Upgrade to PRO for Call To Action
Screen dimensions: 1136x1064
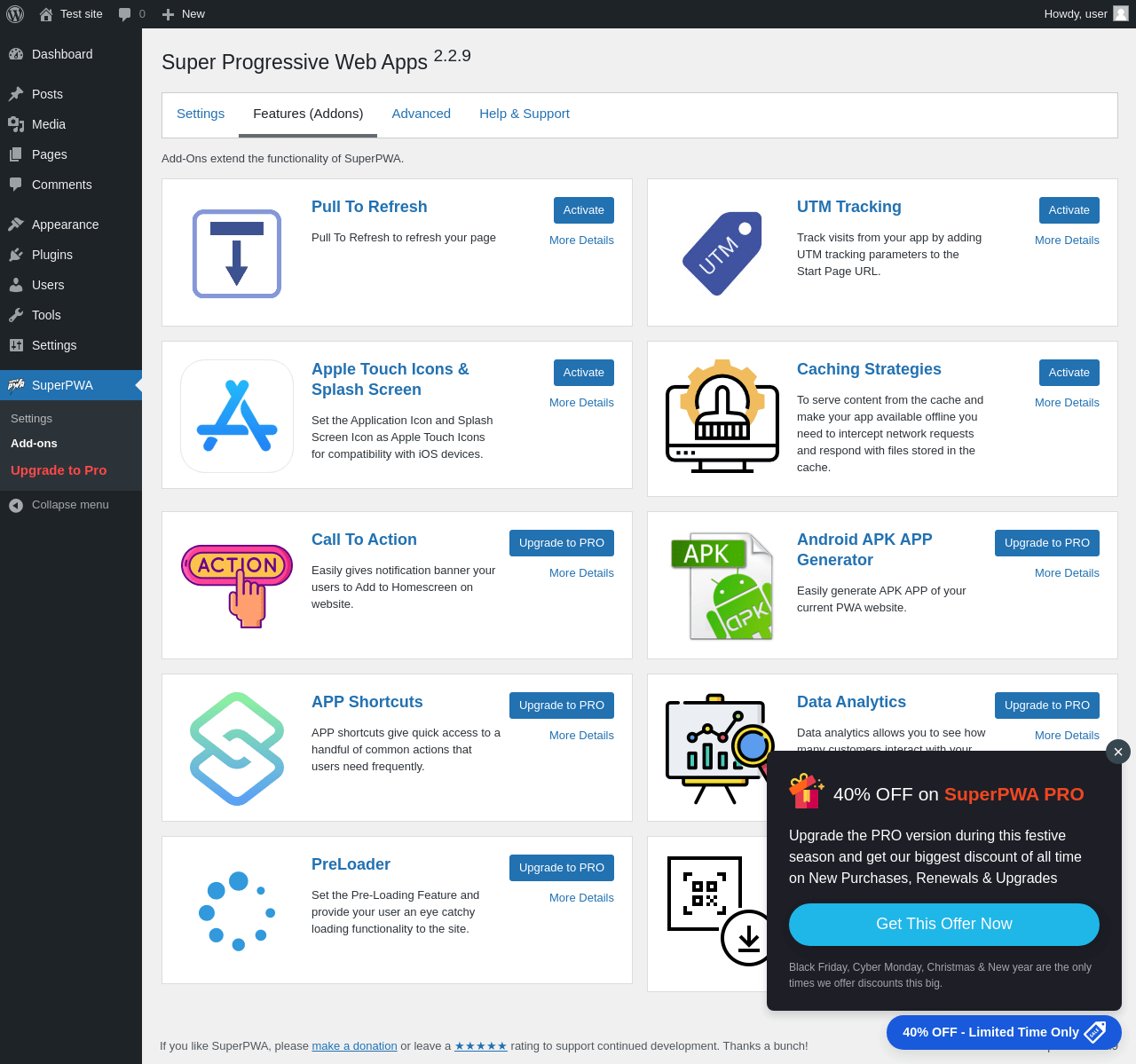tap(562, 543)
